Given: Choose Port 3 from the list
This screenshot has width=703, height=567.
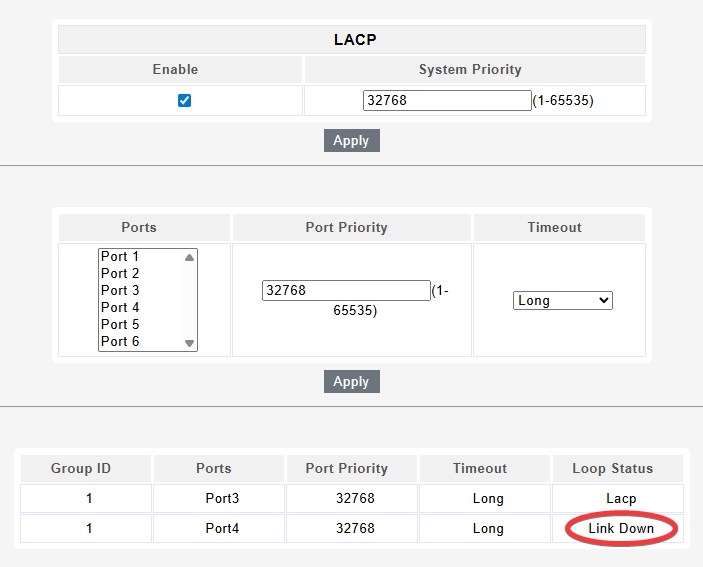Looking at the screenshot, I should [x=120, y=291].
